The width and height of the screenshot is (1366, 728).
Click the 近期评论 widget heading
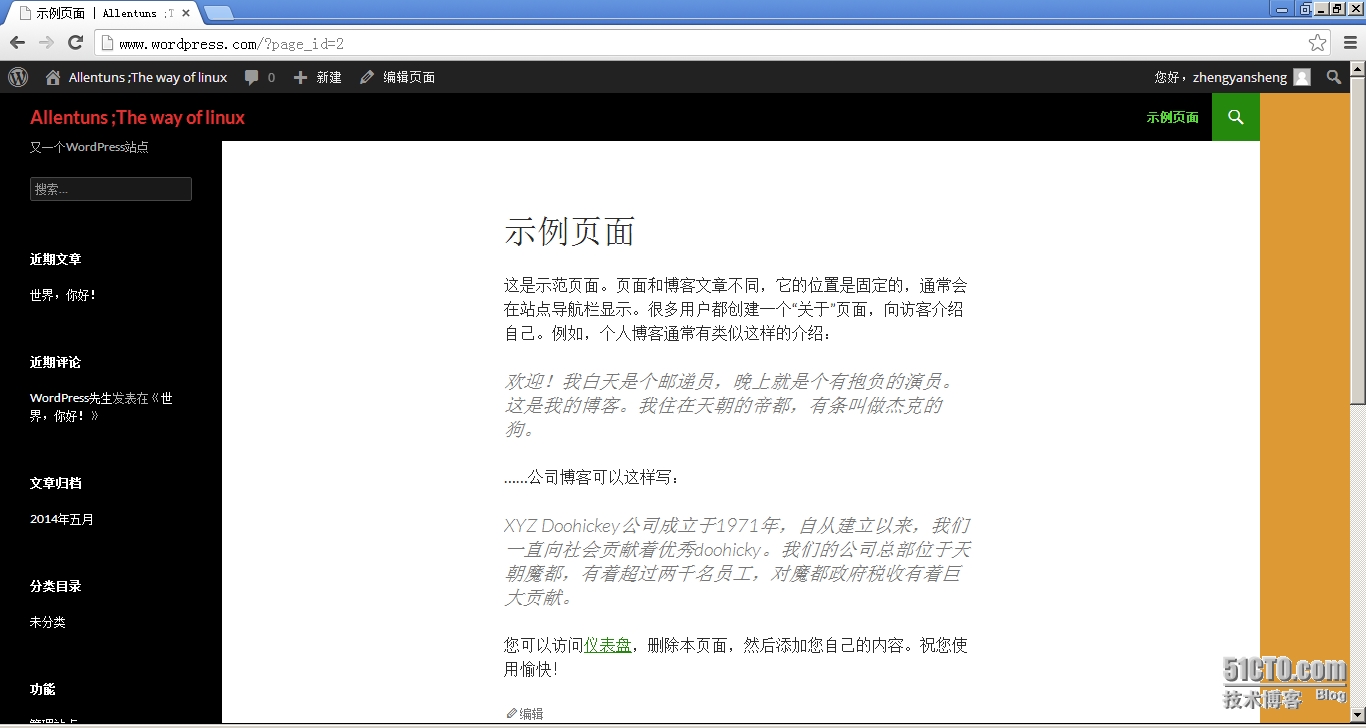pyautogui.click(x=56, y=362)
